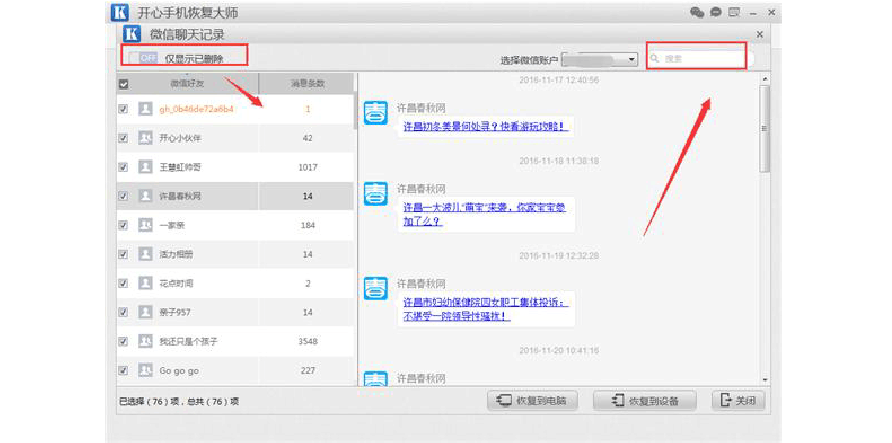The width and height of the screenshot is (892, 443).
Task: Click the chat pane scrollbar up arrow
Action: click(765, 79)
